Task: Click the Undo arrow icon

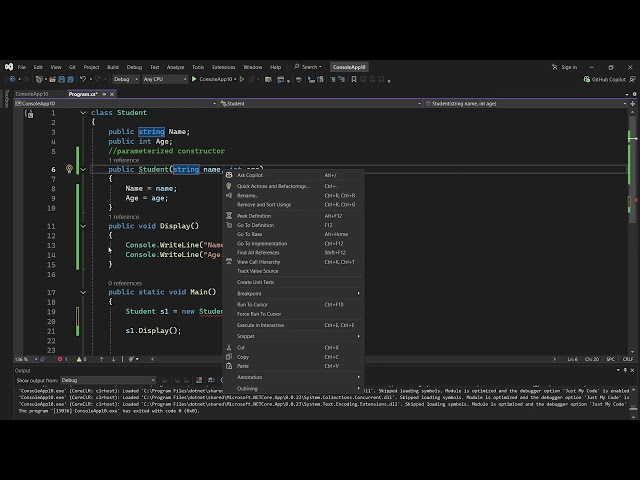Action: click(83, 79)
